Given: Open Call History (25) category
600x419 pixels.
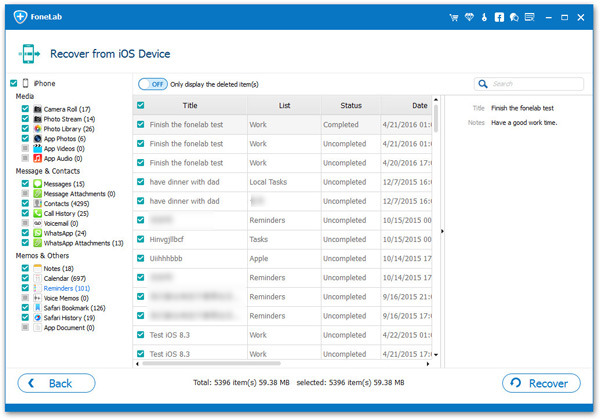Looking at the screenshot, I should [x=66, y=214].
